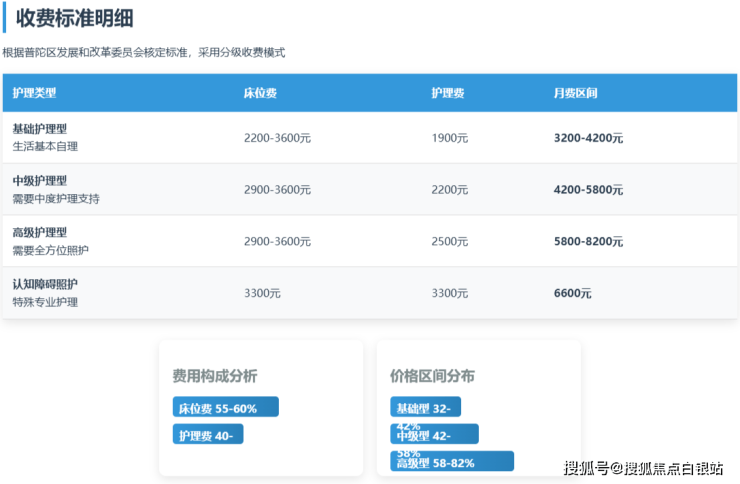Click the 床位费 55-60% bar
Image resolution: width=740 pixels, height=484 pixels.
pyautogui.click(x=225, y=408)
